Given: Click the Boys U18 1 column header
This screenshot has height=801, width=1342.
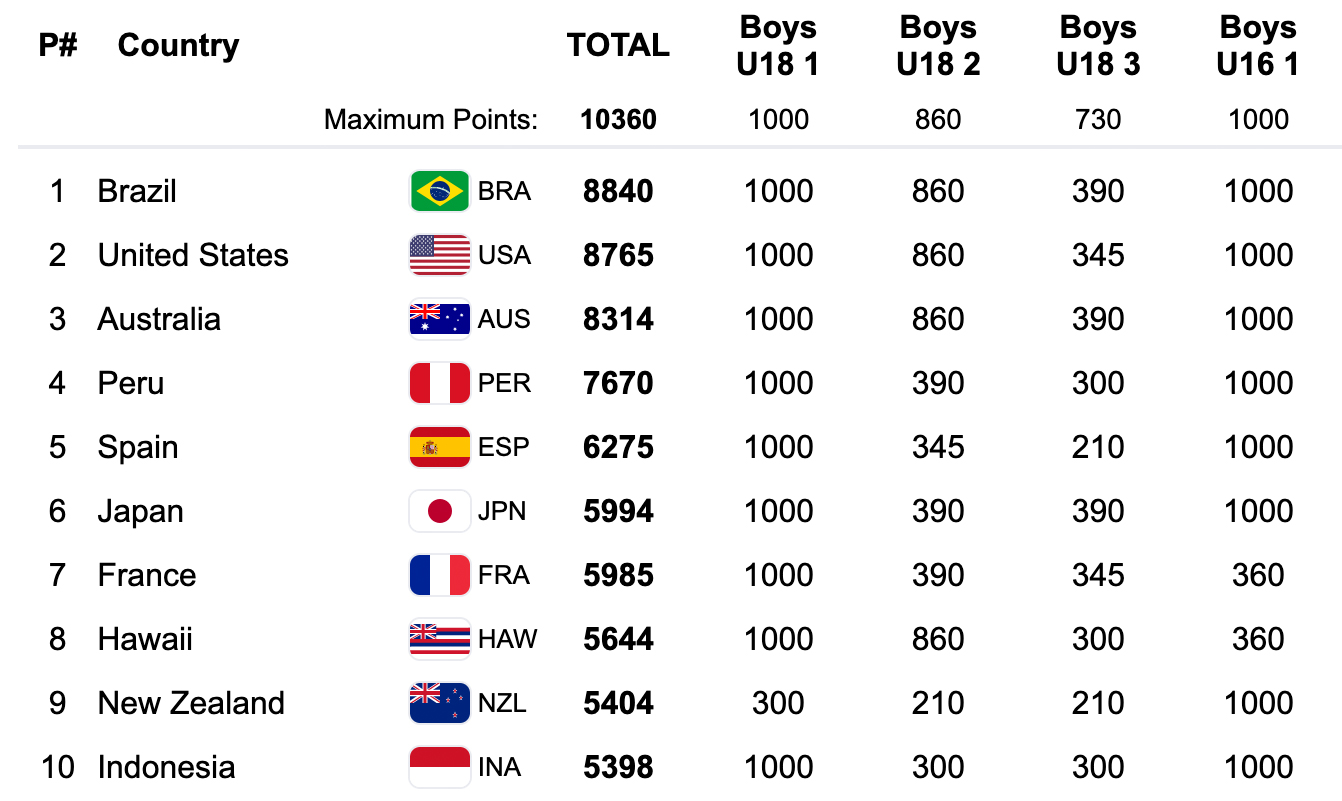Looking at the screenshot, I should (x=778, y=46).
